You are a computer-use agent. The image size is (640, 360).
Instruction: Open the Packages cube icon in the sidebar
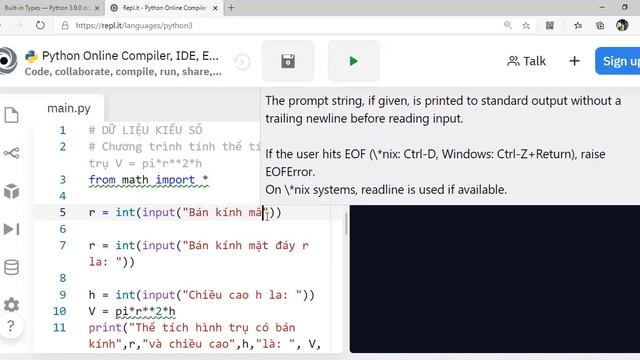click(11, 191)
